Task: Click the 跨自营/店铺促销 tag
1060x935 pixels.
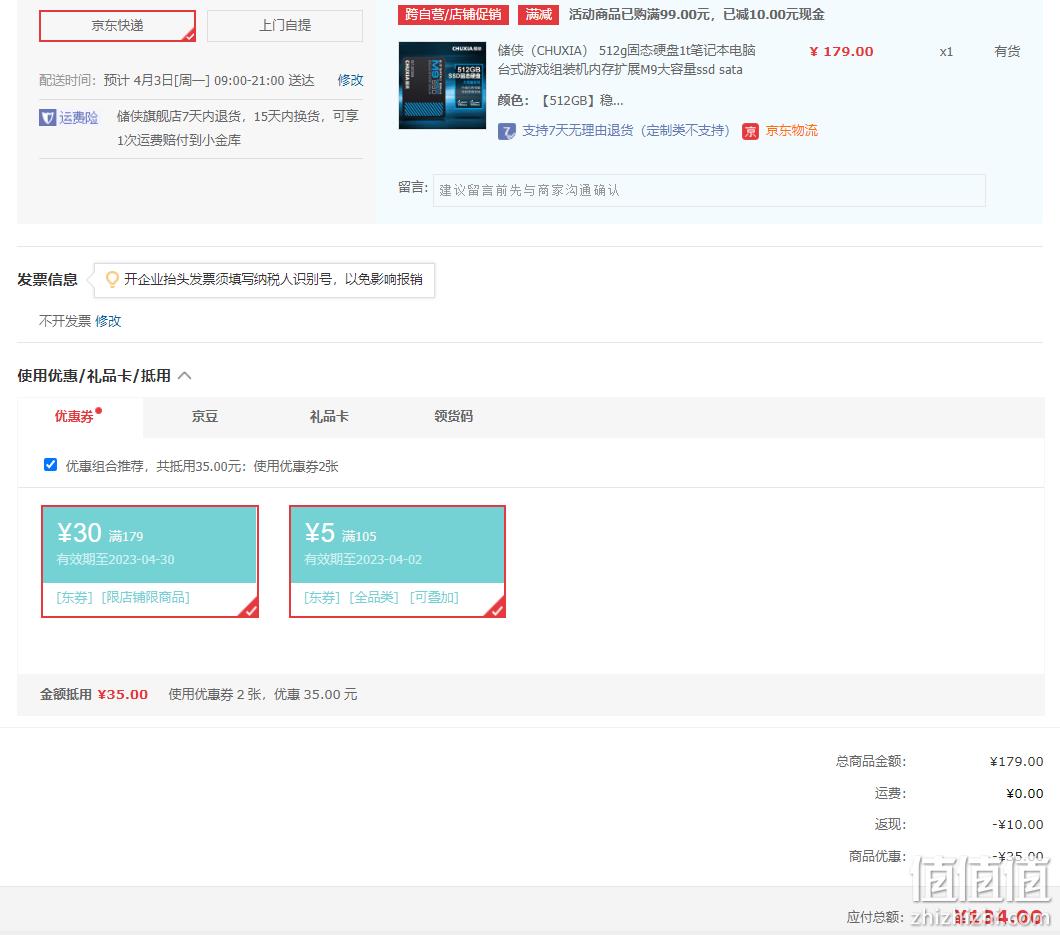Action: (453, 14)
